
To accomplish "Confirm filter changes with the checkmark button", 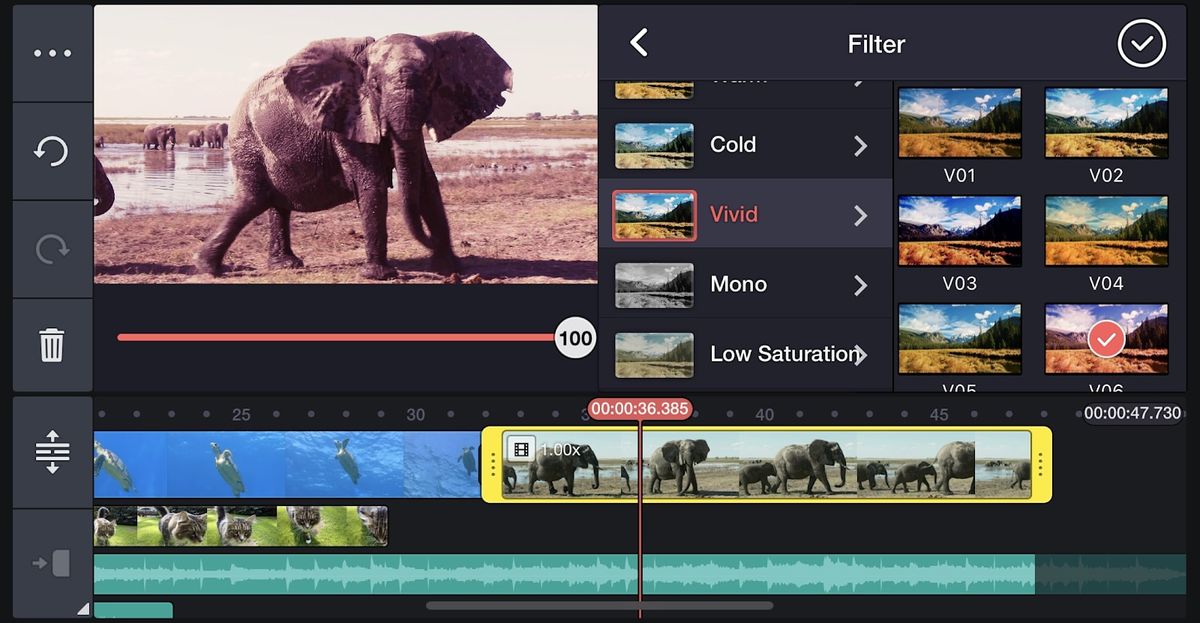I will (1141, 43).
